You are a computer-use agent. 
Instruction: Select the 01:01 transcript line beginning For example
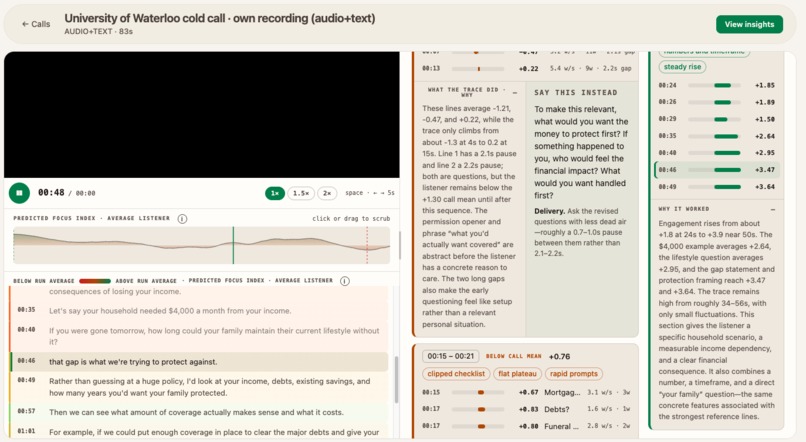coord(199,432)
